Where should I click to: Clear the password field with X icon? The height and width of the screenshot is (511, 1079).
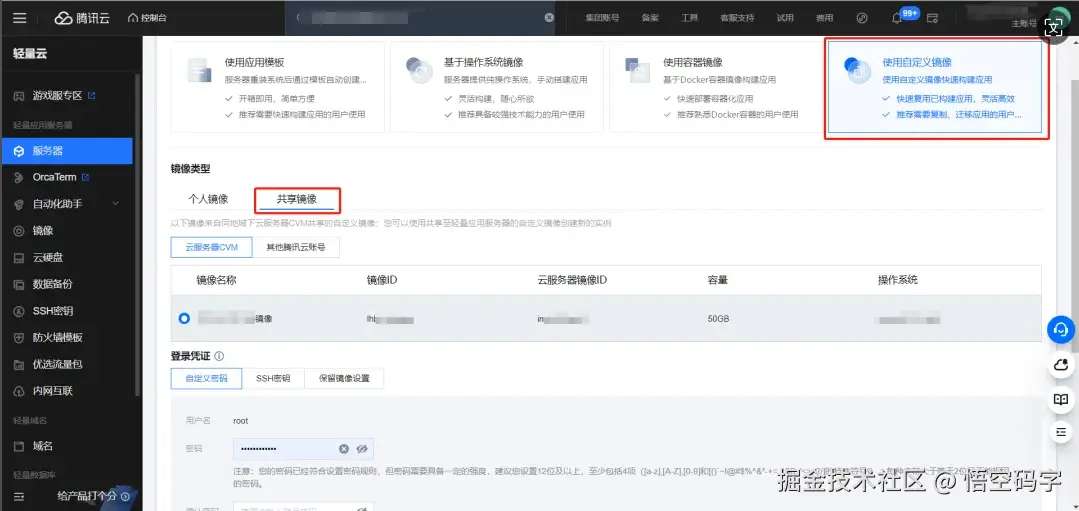tap(343, 449)
